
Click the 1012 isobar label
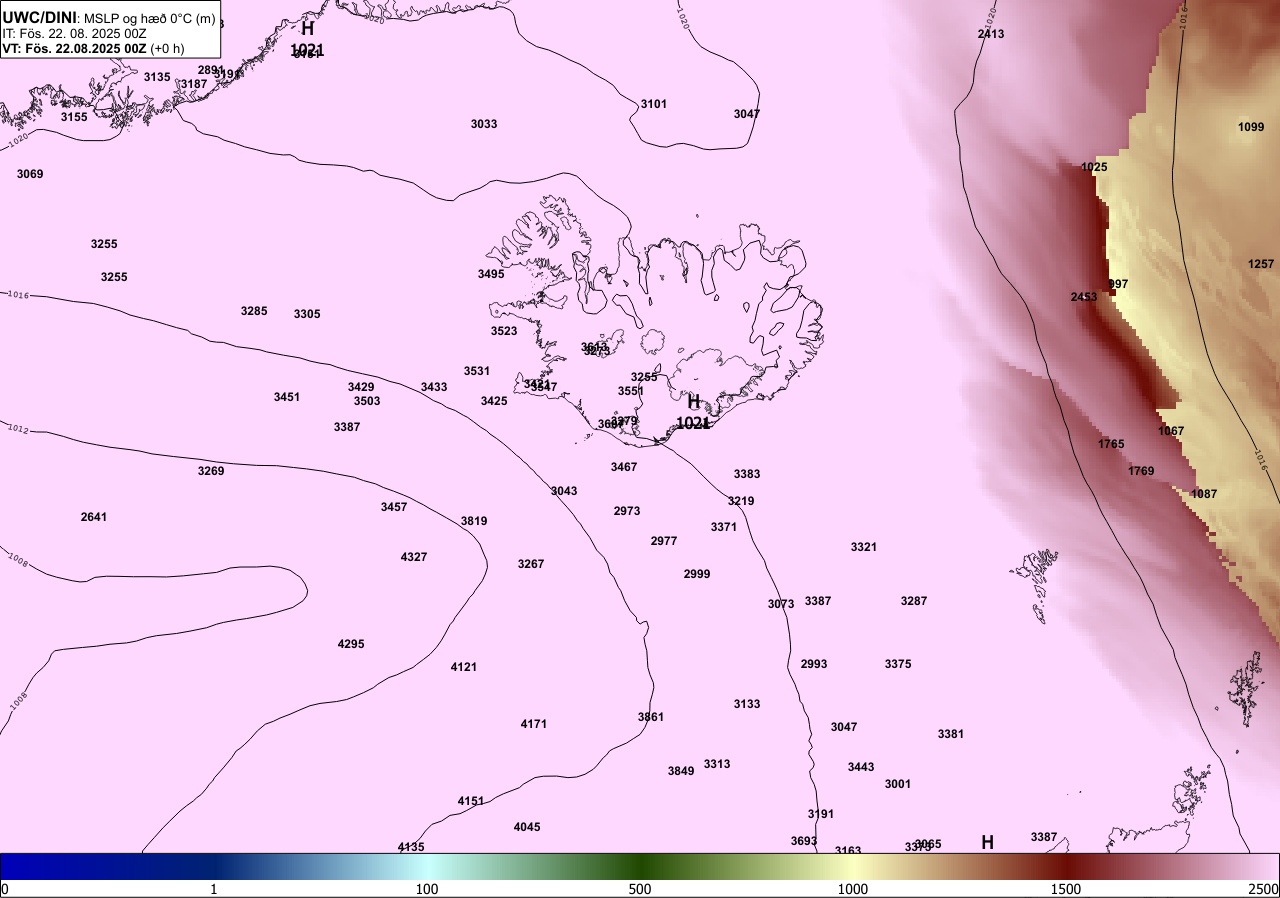coord(18,430)
